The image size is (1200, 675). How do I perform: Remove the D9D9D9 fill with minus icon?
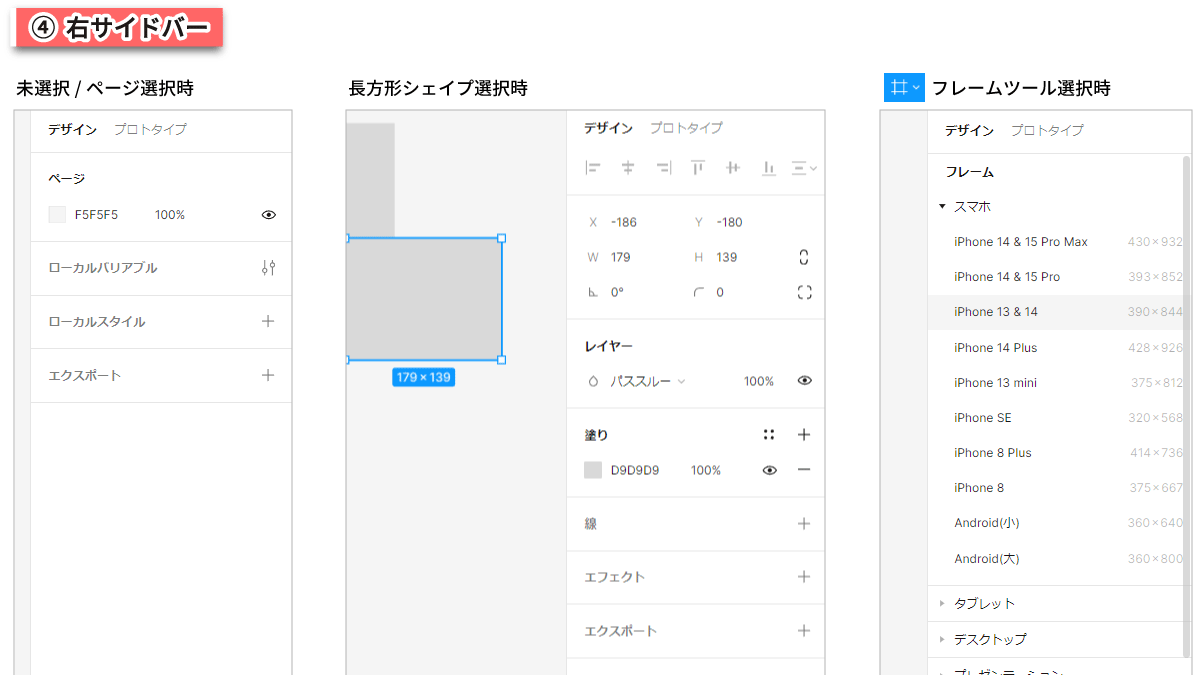tap(804, 470)
